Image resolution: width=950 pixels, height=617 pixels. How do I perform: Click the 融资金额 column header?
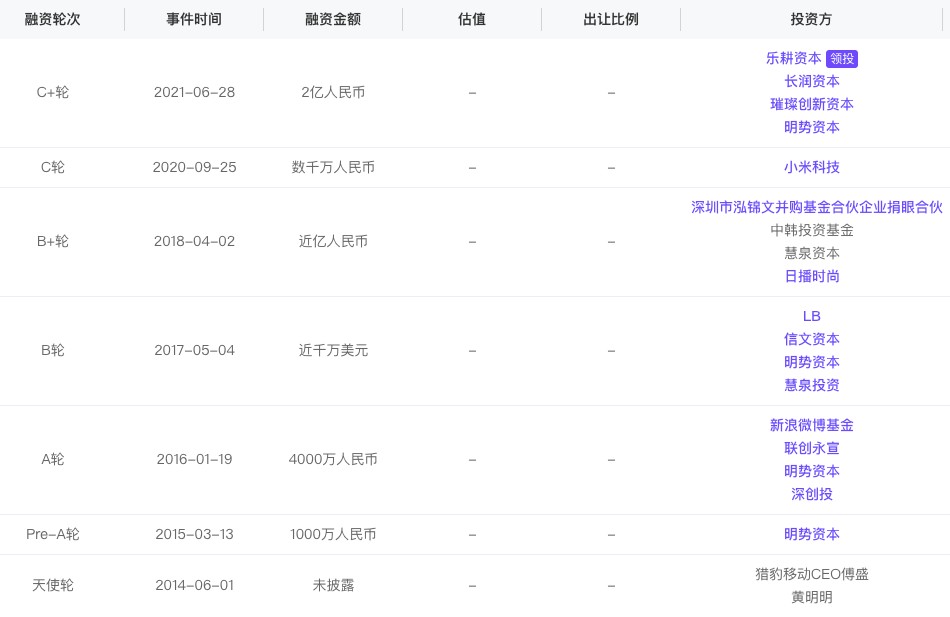click(333, 19)
